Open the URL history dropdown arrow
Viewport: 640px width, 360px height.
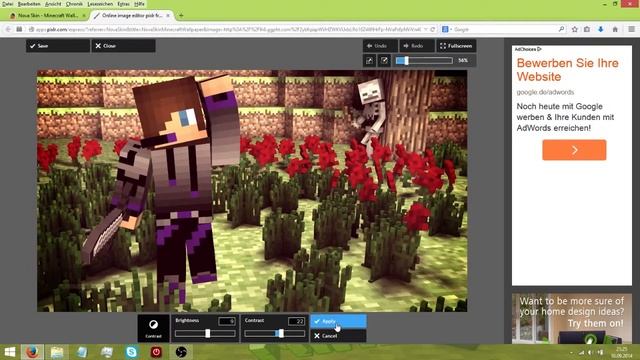pyautogui.click(x=426, y=29)
